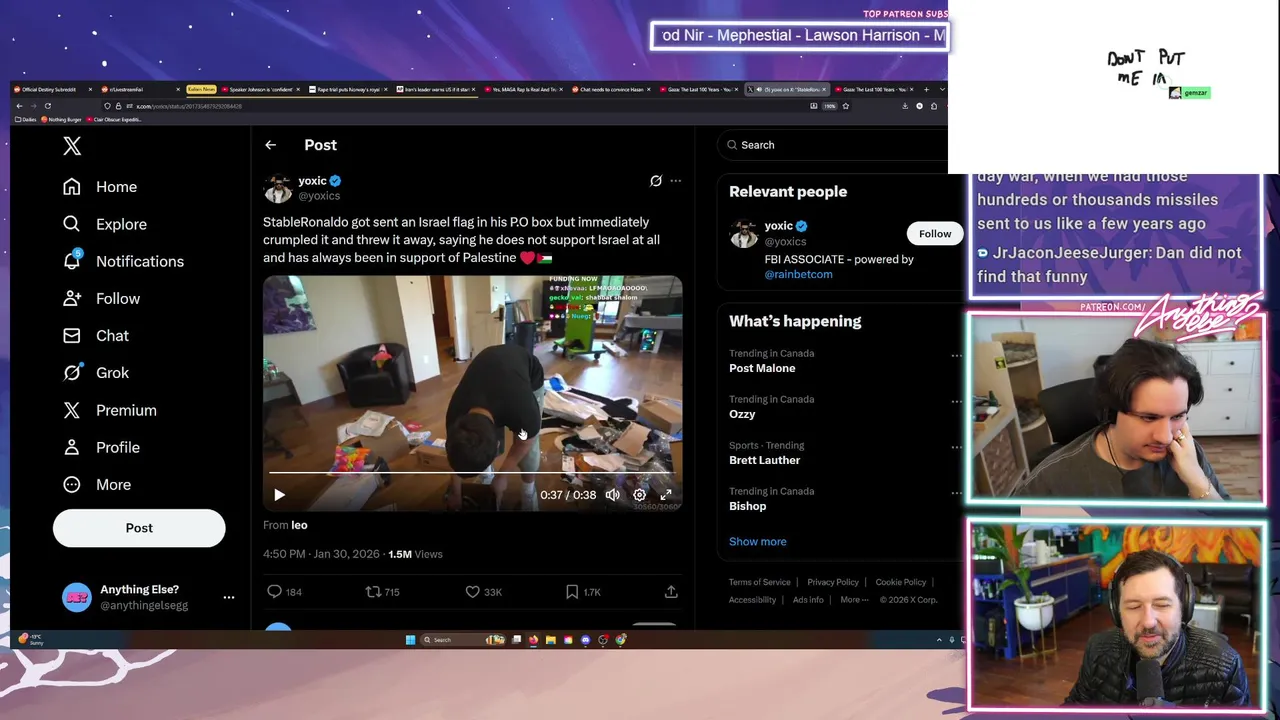Click the @yoxics handle under post author
This screenshot has width=1280, height=720.
pyautogui.click(x=319, y=196)
